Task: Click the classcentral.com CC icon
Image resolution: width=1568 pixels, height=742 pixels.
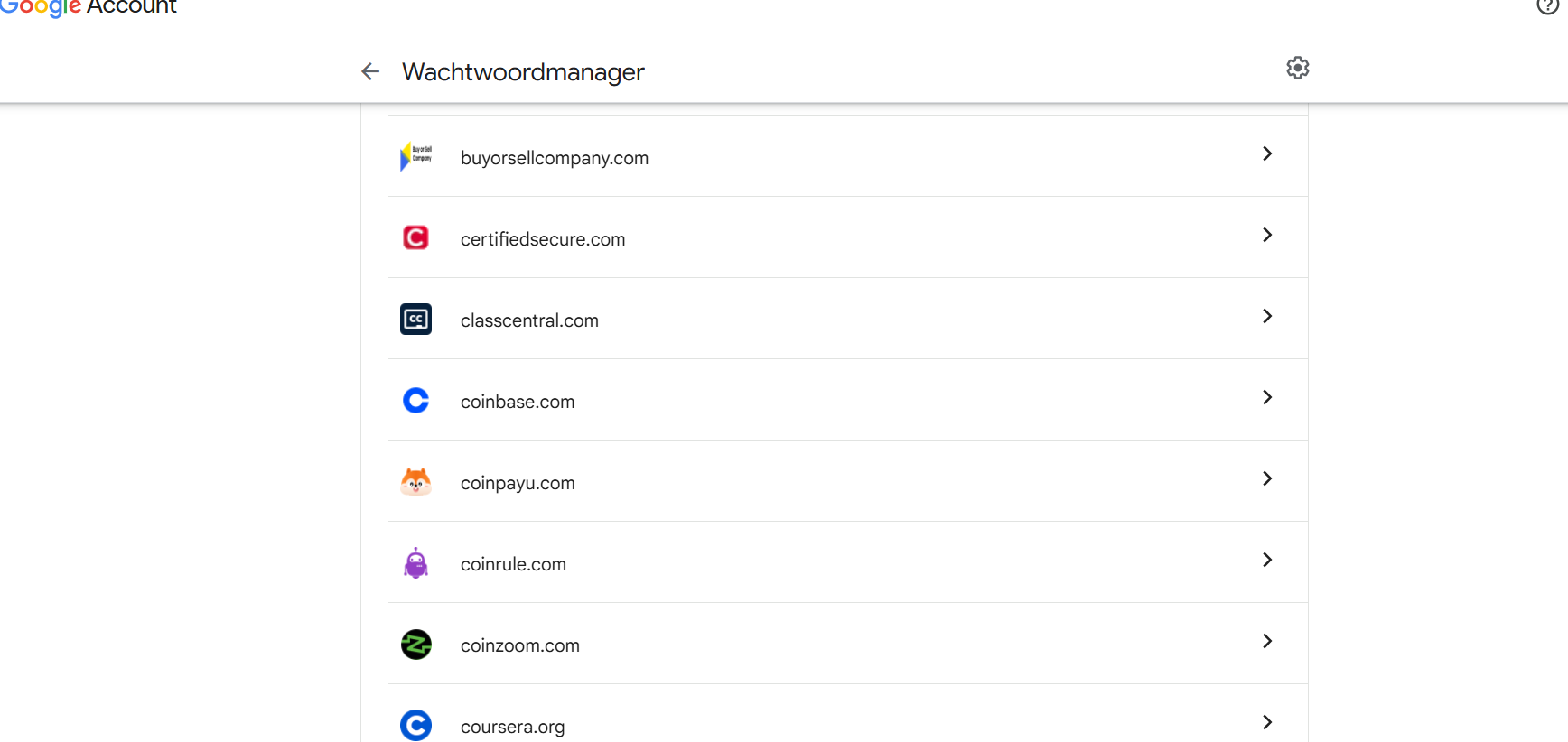Action: click(415, 319)
